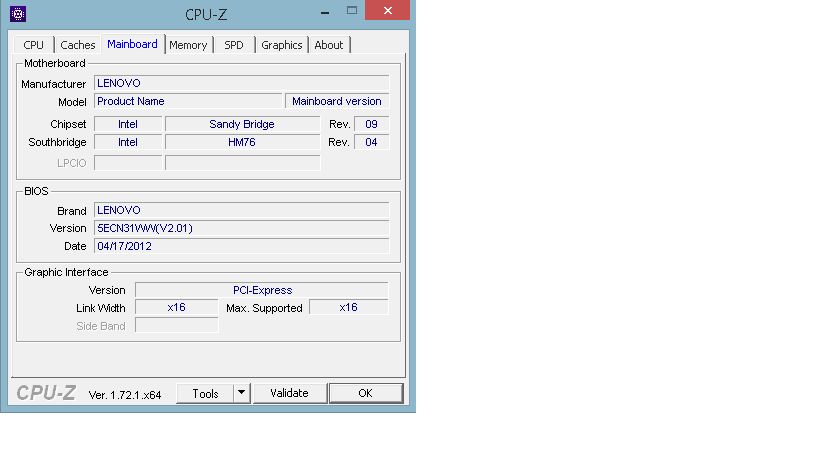
Task: Expand the Tools dropdown arrow
Action: (241, 393)
